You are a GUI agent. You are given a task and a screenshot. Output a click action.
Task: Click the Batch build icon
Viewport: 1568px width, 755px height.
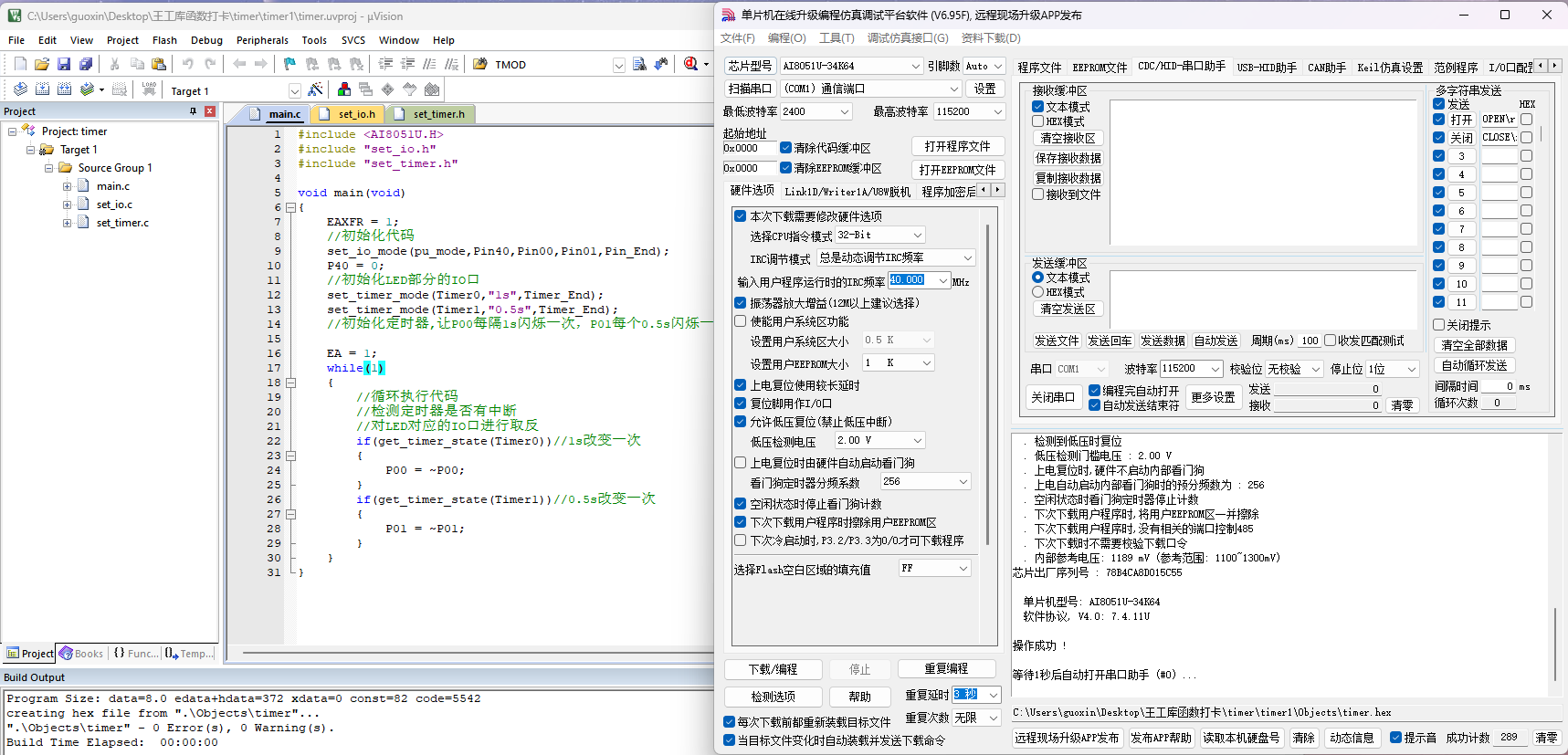tap(88, 89)
